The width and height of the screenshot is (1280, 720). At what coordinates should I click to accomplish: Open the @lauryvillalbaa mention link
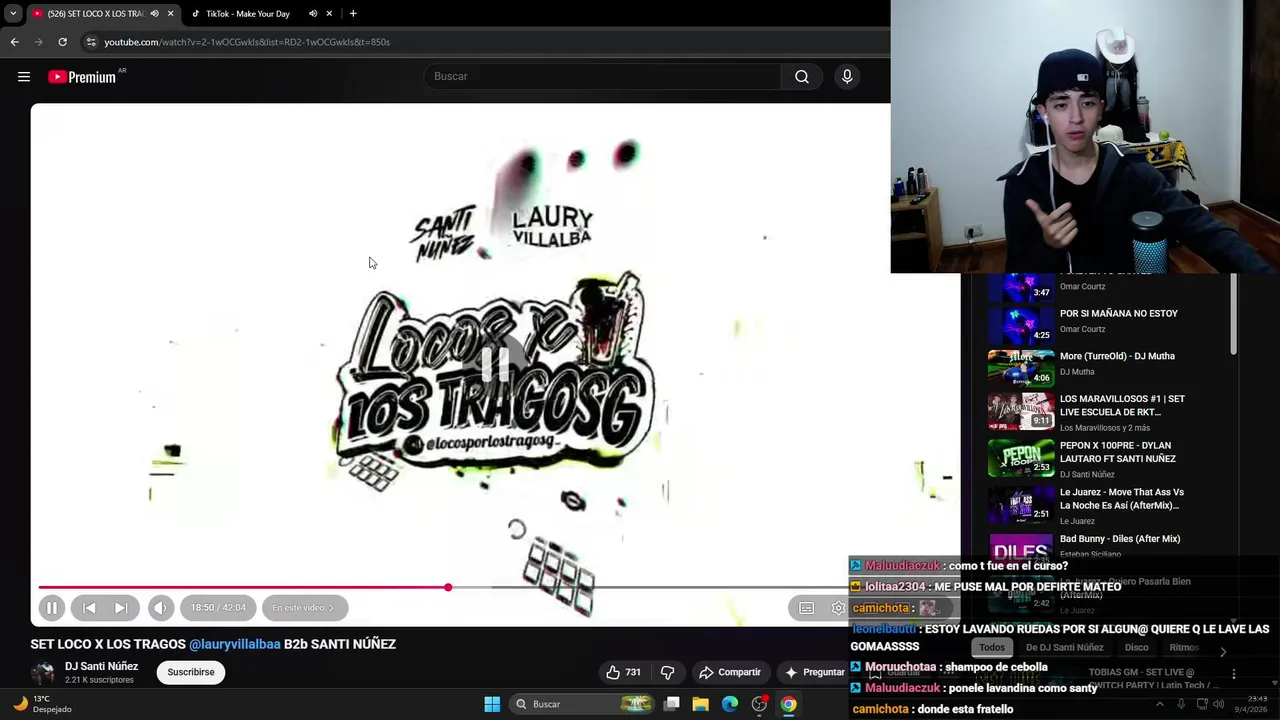[x=235, y=644]
